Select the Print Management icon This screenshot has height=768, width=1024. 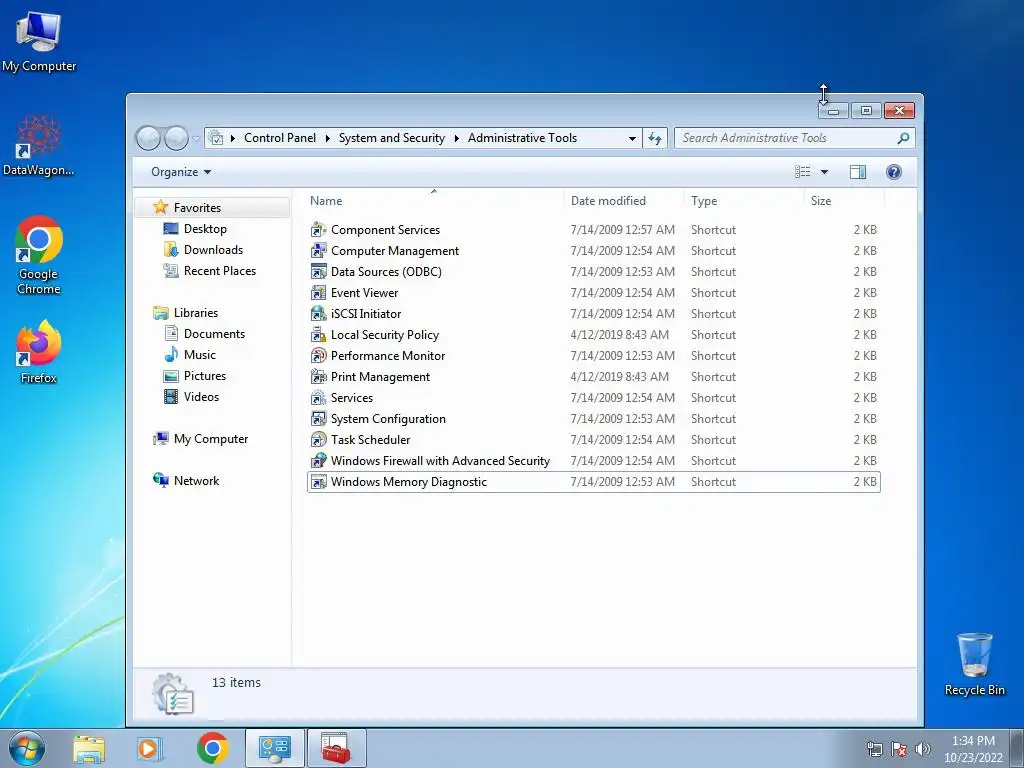(318, 376)
